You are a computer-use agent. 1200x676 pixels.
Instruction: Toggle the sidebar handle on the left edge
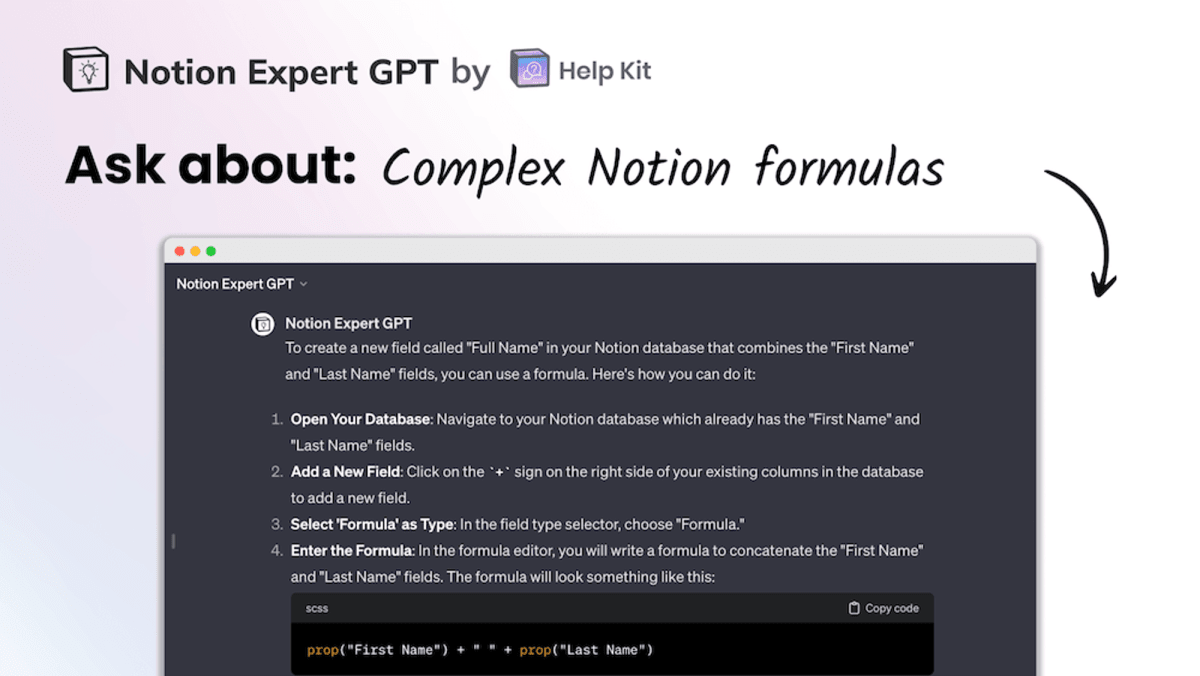click(x=173, y=541)
